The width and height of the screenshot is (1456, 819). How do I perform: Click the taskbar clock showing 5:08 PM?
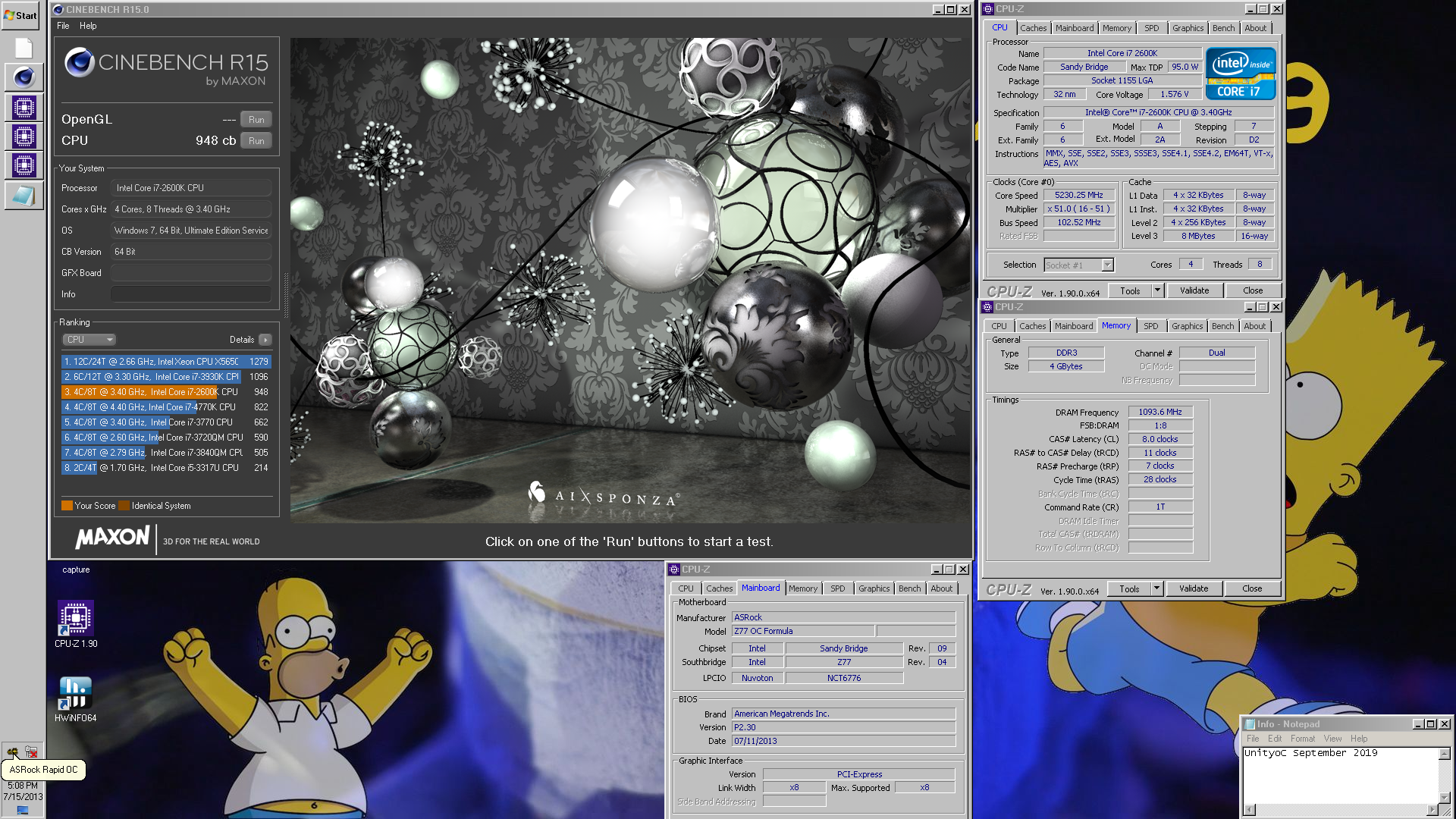pyautogui.click(x=22, y=786)
